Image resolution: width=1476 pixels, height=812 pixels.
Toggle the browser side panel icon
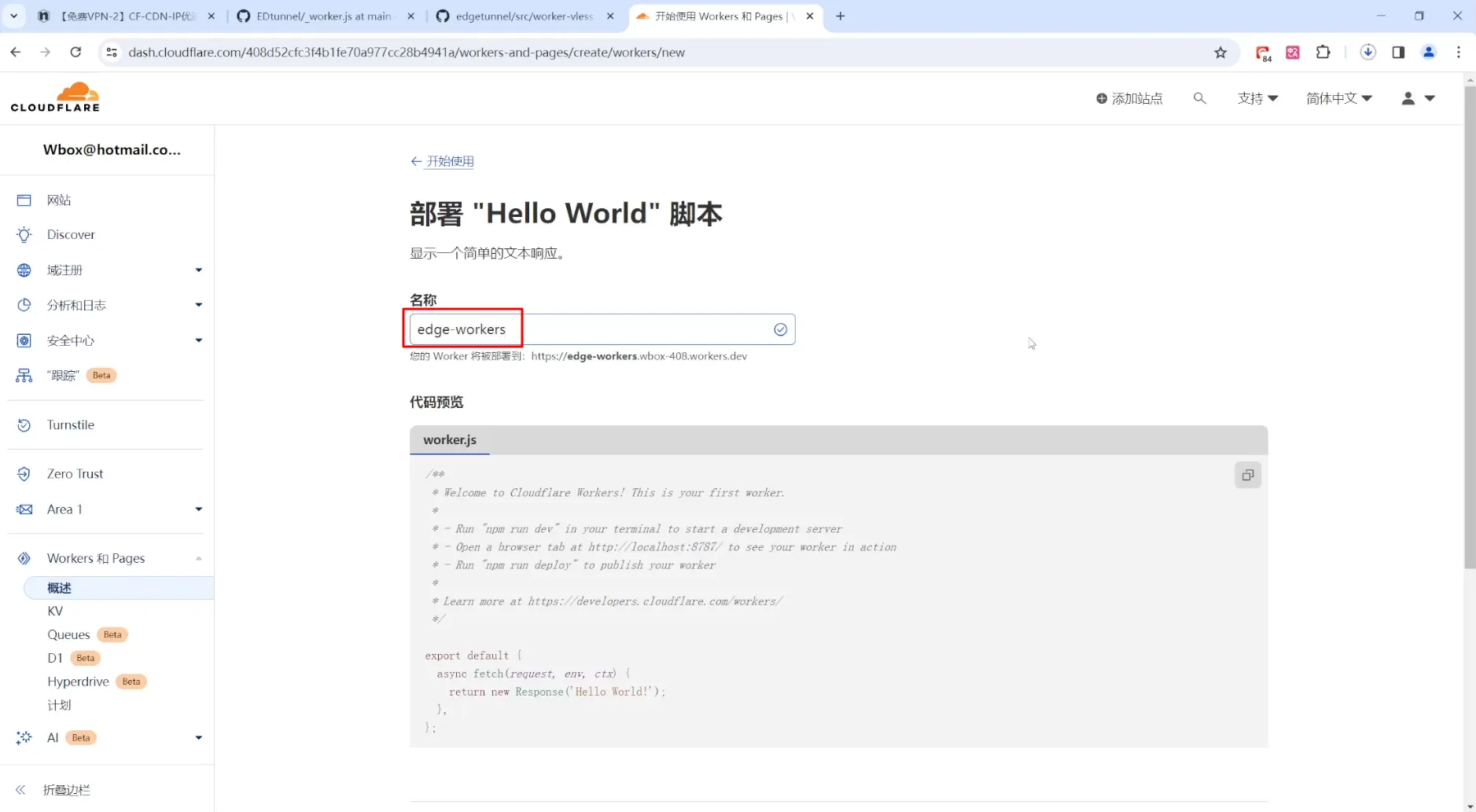pos(1398,53)
